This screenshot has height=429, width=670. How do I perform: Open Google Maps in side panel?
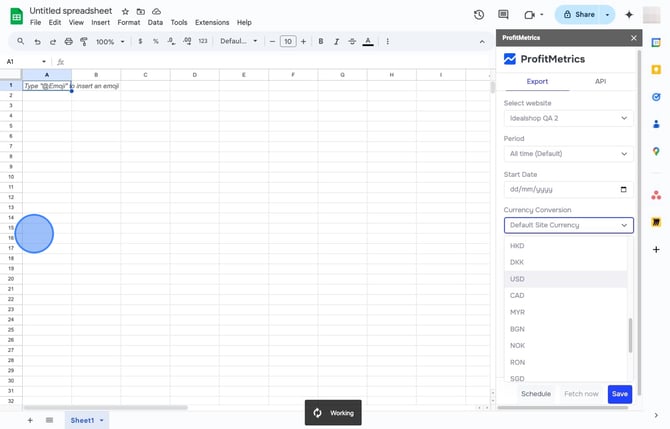(x=656, y=151)
